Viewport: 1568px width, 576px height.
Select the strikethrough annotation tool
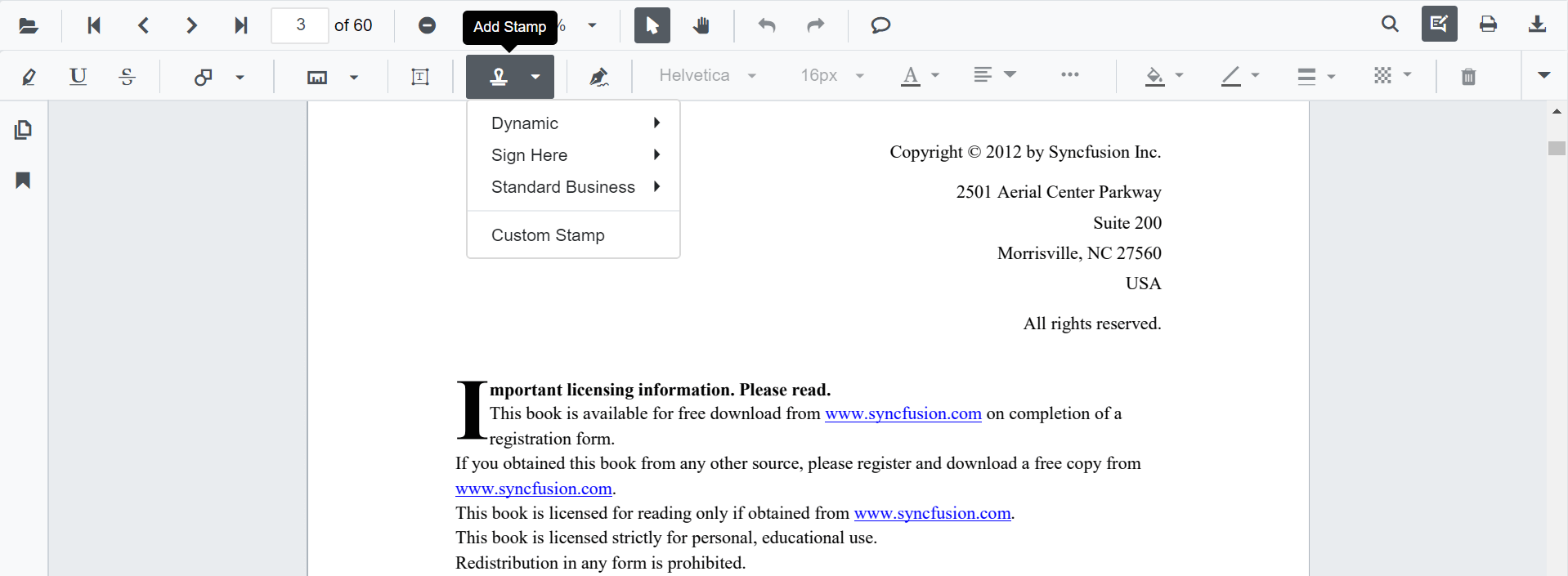[x=127, y=77]
